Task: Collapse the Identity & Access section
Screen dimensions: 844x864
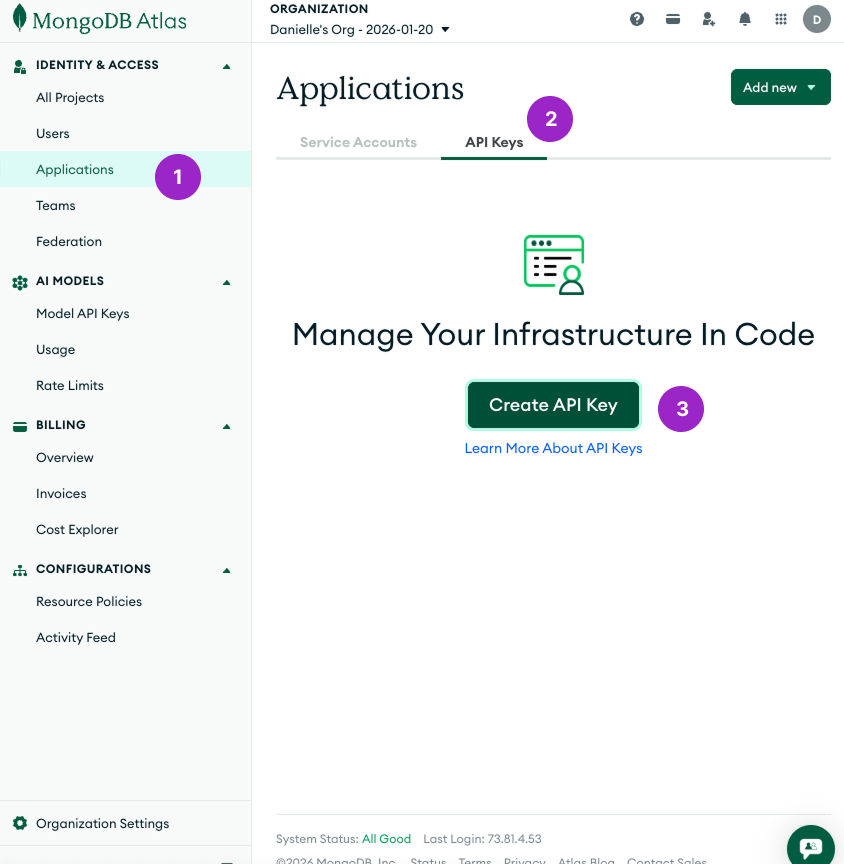Action: point(226,66)
